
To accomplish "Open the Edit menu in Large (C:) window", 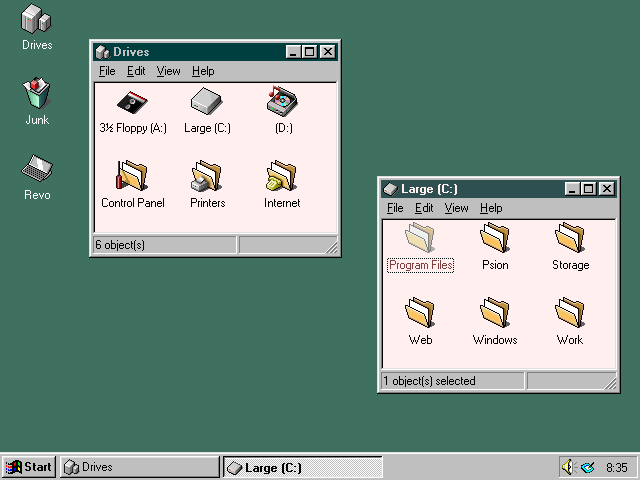I will 424,208.
